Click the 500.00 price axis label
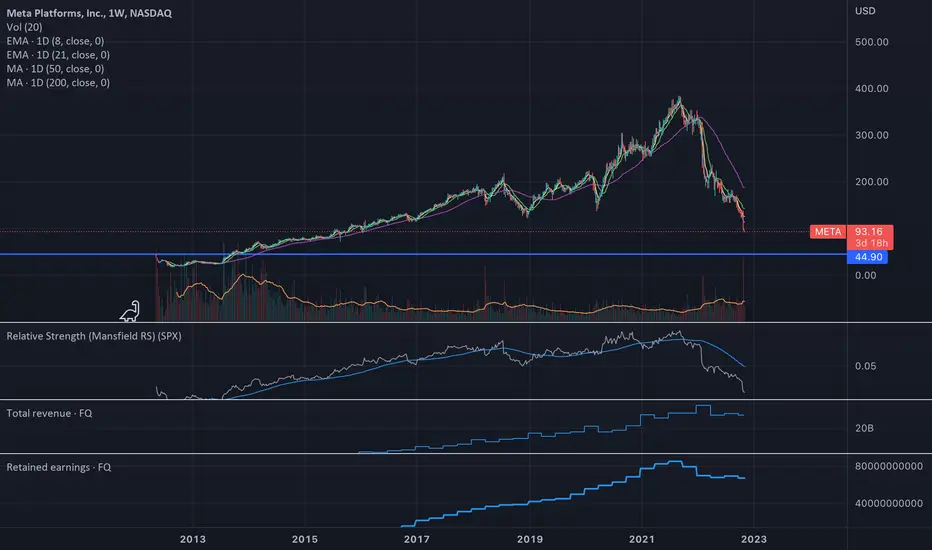The width and height of the screenshot is (932, 550). point(872,42)
